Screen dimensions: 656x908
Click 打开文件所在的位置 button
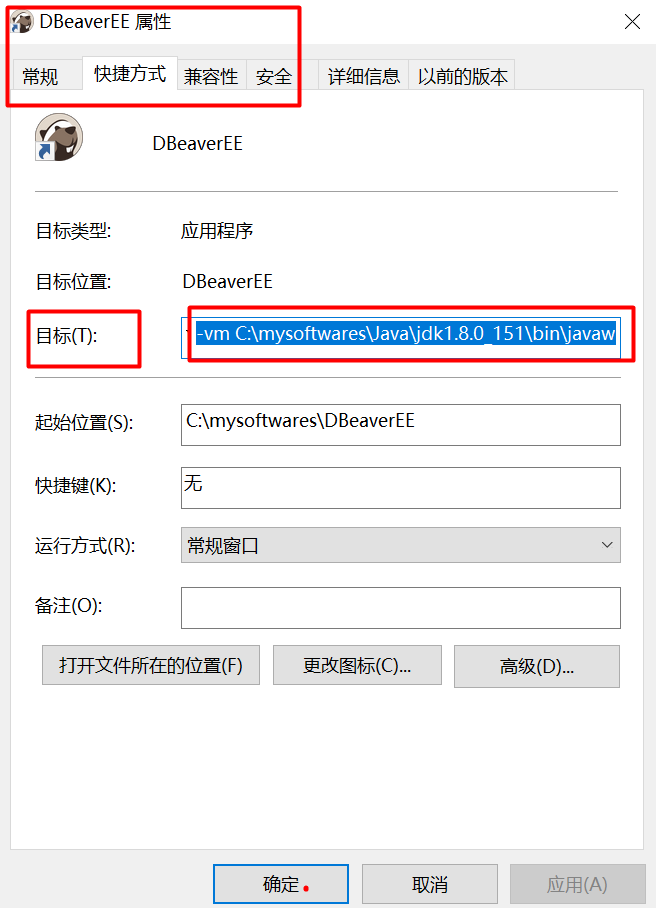click(x=151, y=665)
